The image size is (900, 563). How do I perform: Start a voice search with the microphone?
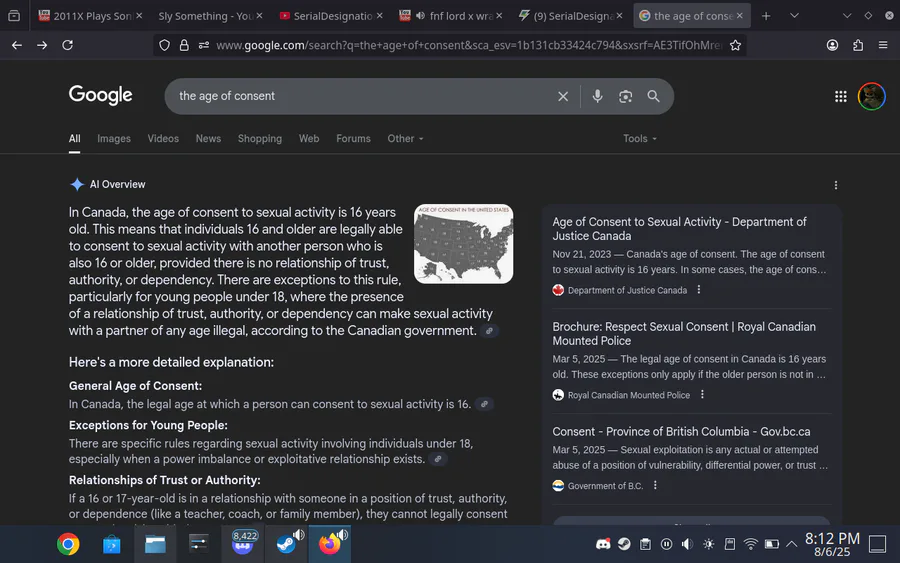pos(598,96)
